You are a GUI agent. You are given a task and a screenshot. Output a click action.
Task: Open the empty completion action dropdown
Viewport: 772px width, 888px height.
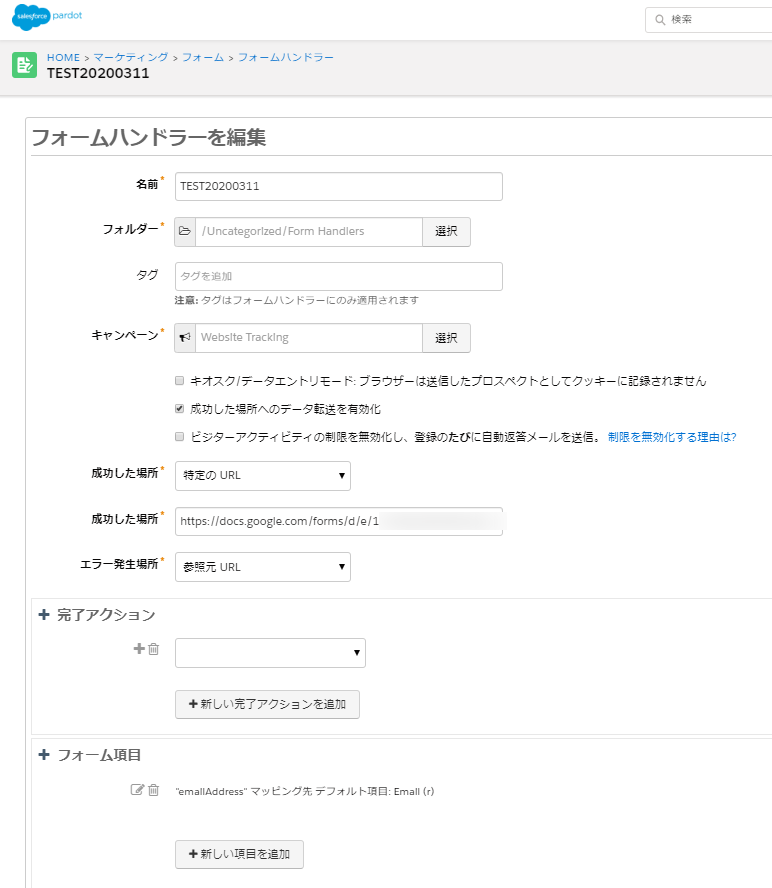[270, 653]
